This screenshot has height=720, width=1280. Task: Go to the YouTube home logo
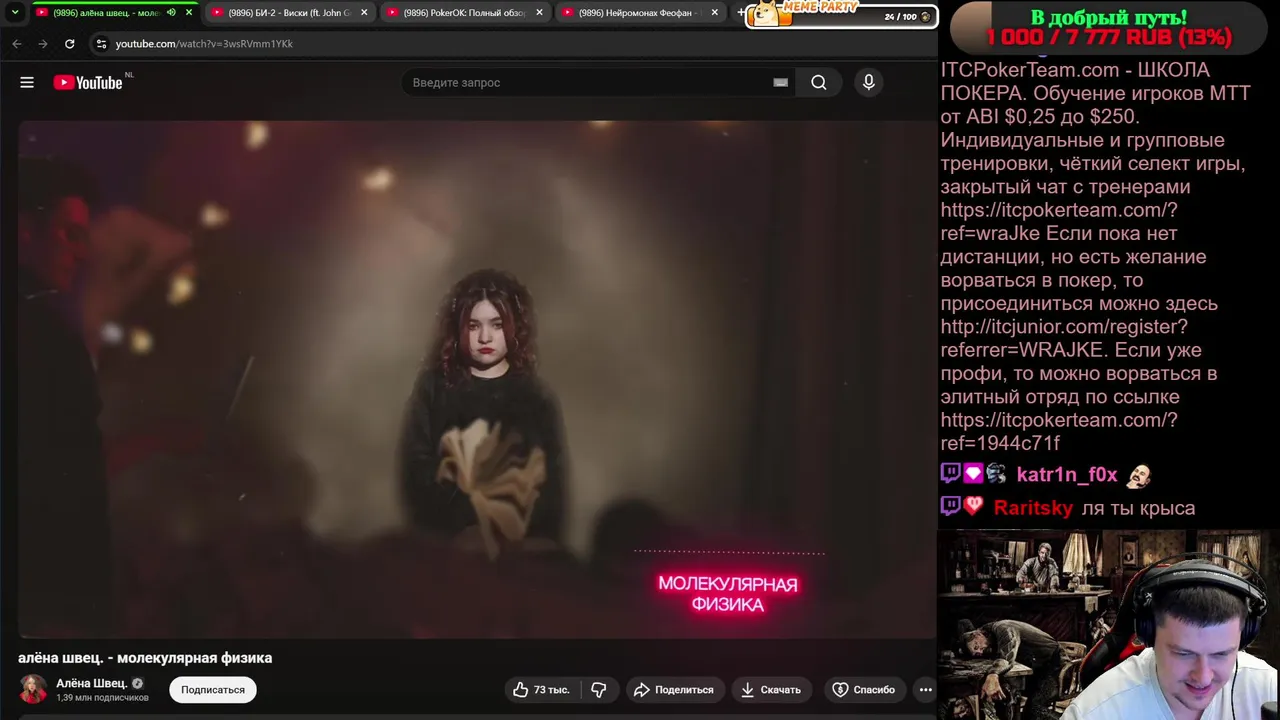pyautogui.click(x=88, y=83)
